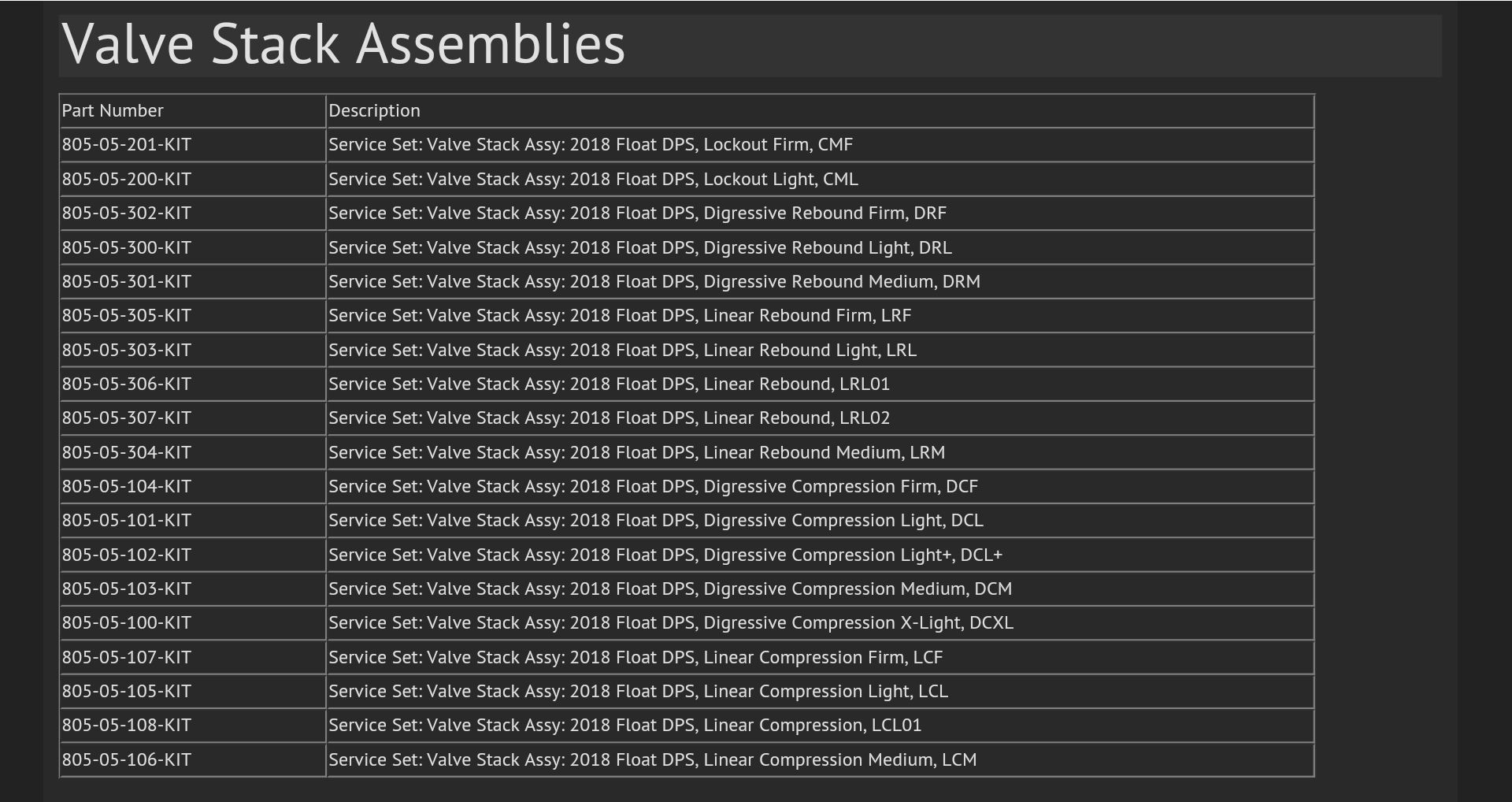
Task: Select part number 805-05-201-KIT
Action: coord(127,145)
